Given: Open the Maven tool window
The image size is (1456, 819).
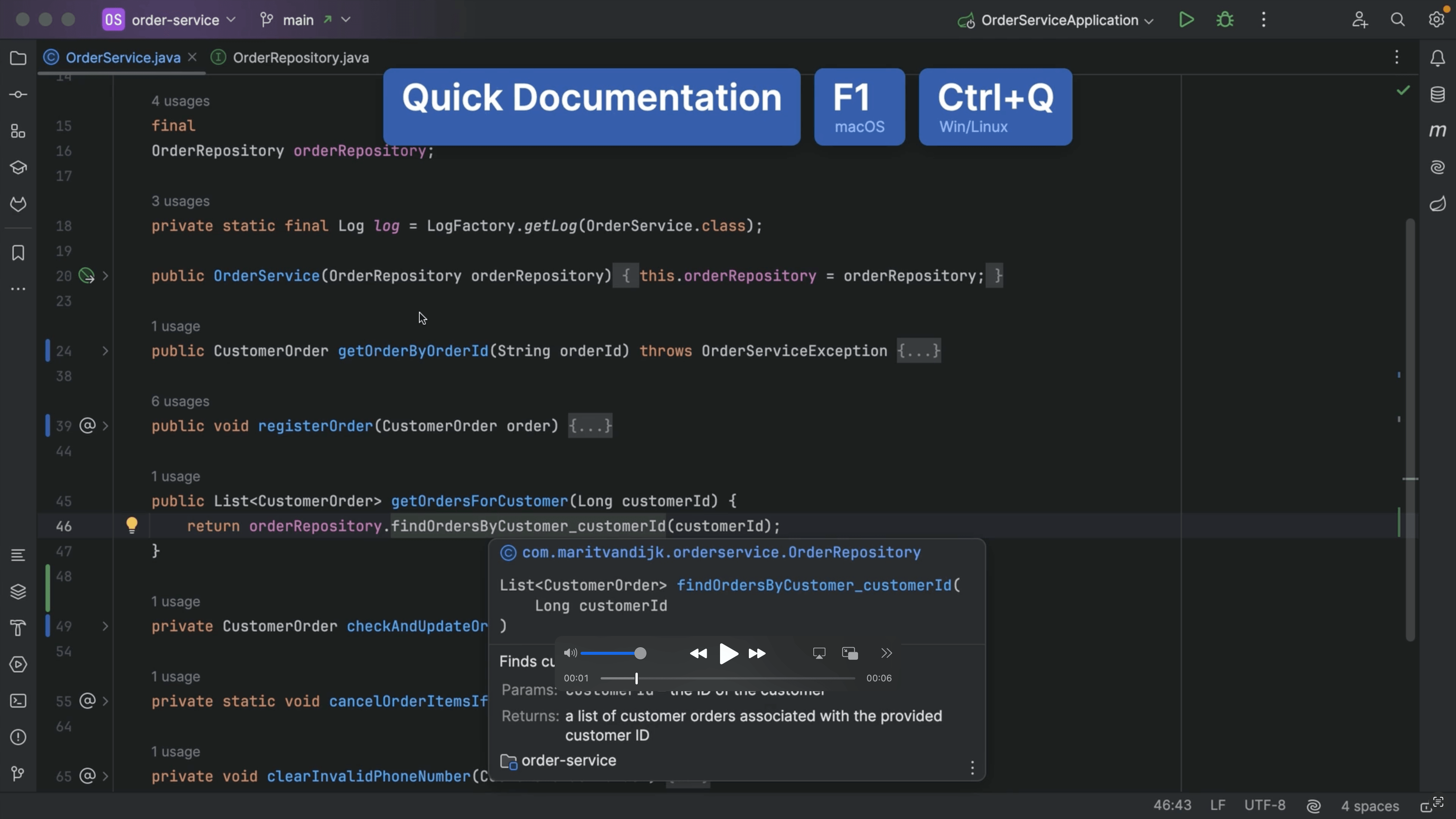Looking at the screenshot, I should (x=1437, y=131).
